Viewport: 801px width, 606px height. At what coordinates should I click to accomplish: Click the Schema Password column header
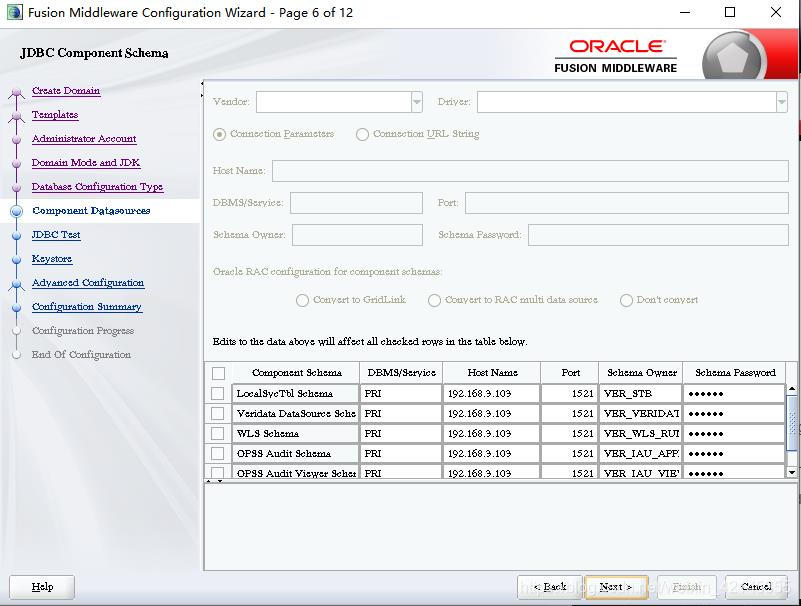pyautogui.click(x=735, y=372)
